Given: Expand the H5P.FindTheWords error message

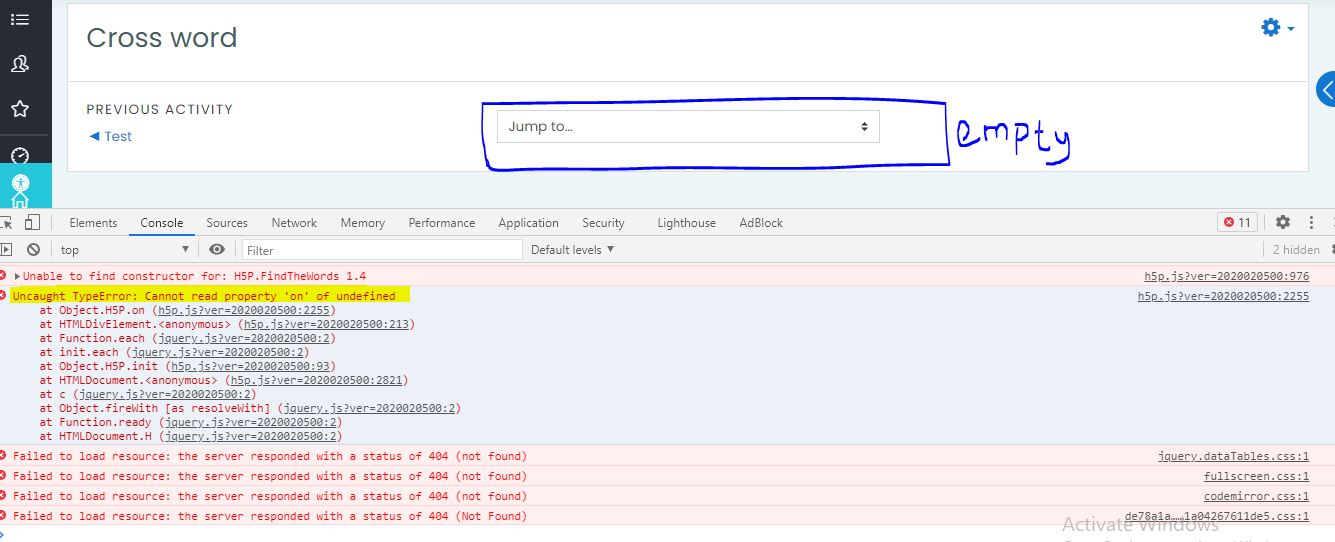Looking at the screenshot, I should pyautogui.click(x=18, y=276).
